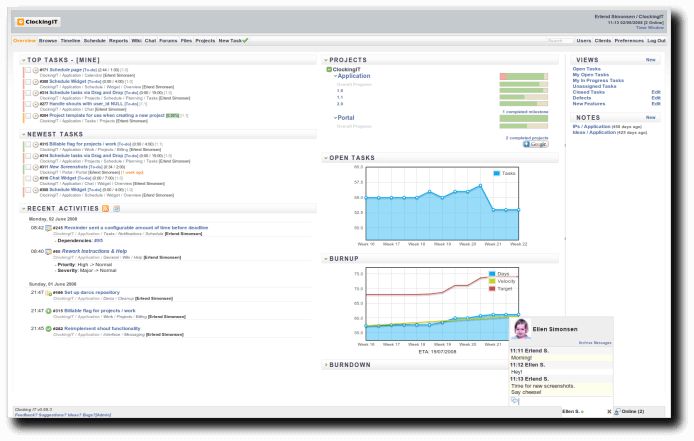Open the Forums menu item
This screenshot has width=694, height=441.
point(168,41)
